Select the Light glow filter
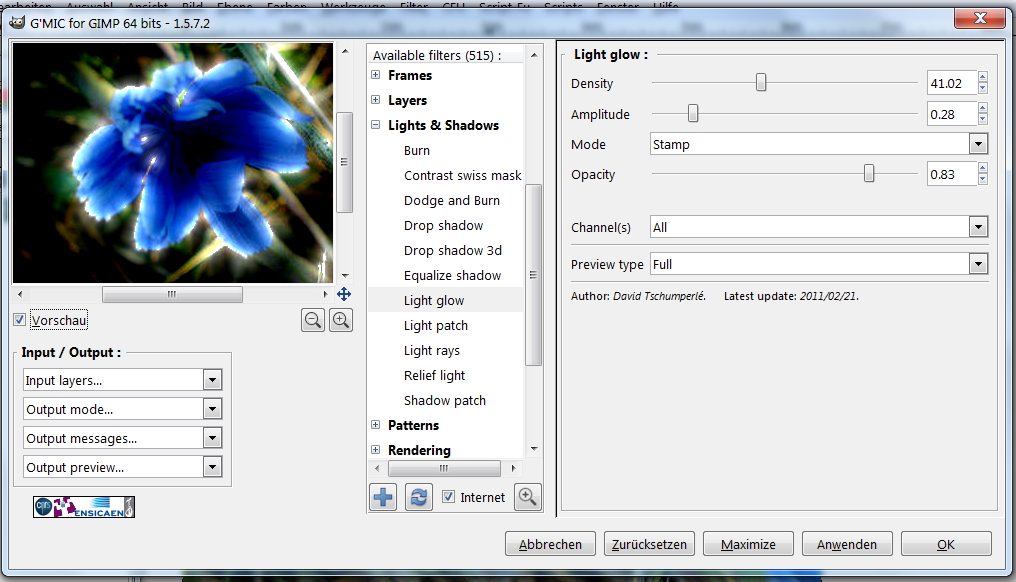Image resolution: width=1016 pixels, height=582 pixels. 433,301
